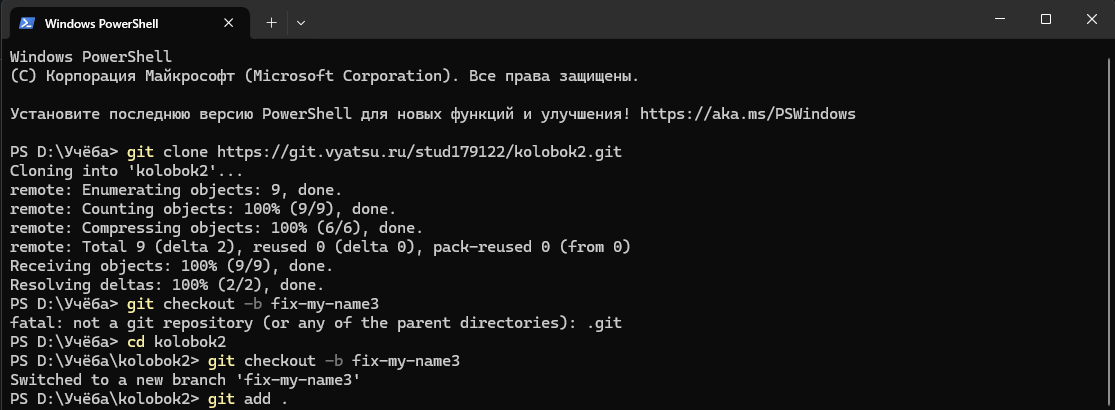Click the PowerShell icon in the tab
The height and width of the screenshot is (410, 1115).
click(27, 21)
